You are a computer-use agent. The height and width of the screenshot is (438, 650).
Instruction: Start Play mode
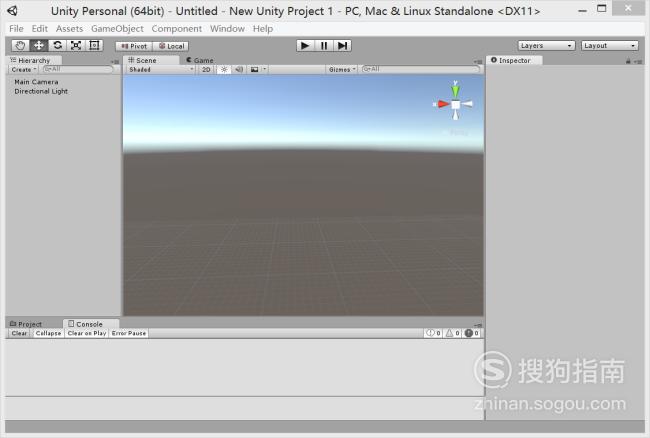click(x=305, y=46)
